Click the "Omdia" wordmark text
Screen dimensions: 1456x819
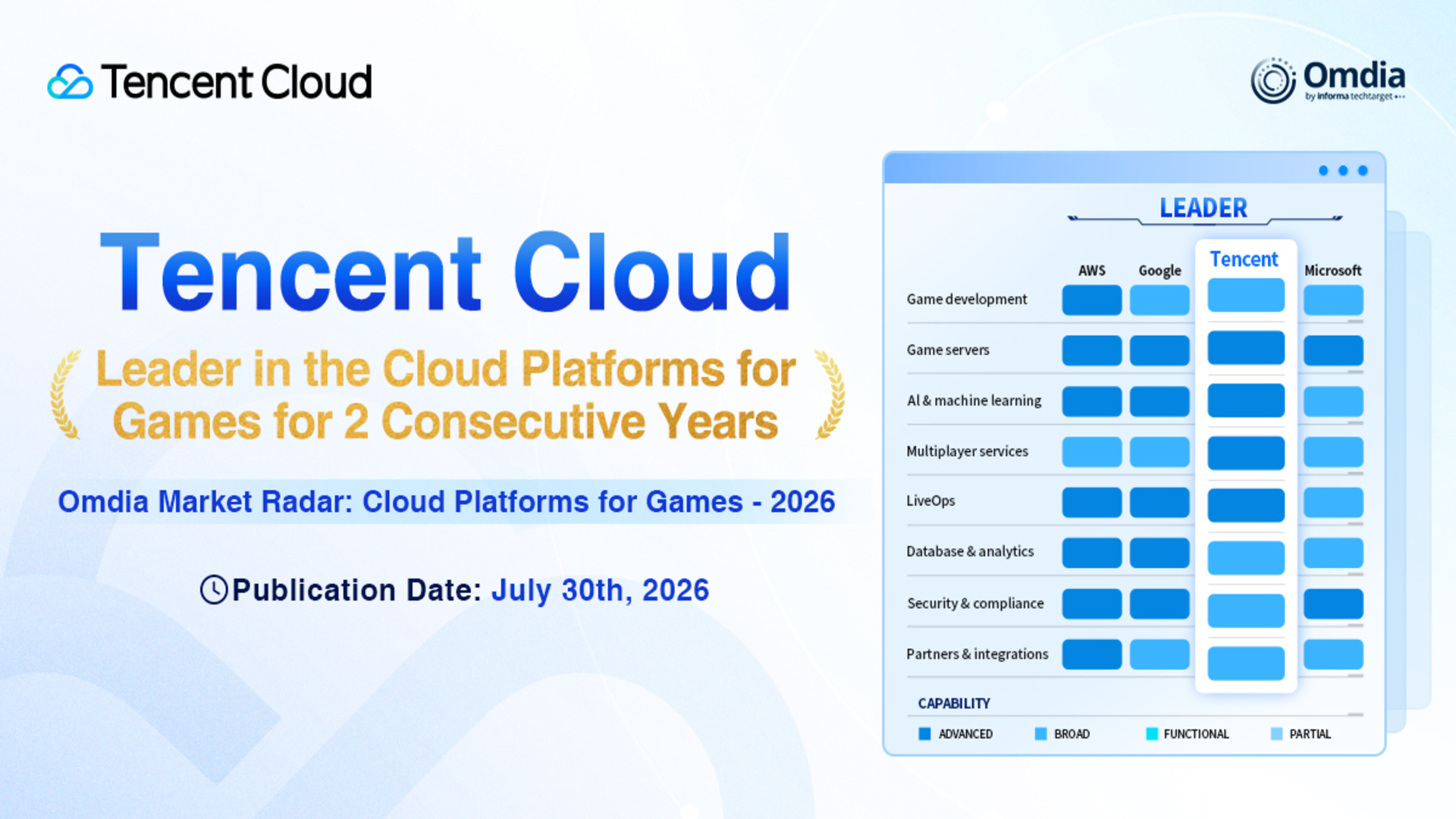coord(1354,75)
